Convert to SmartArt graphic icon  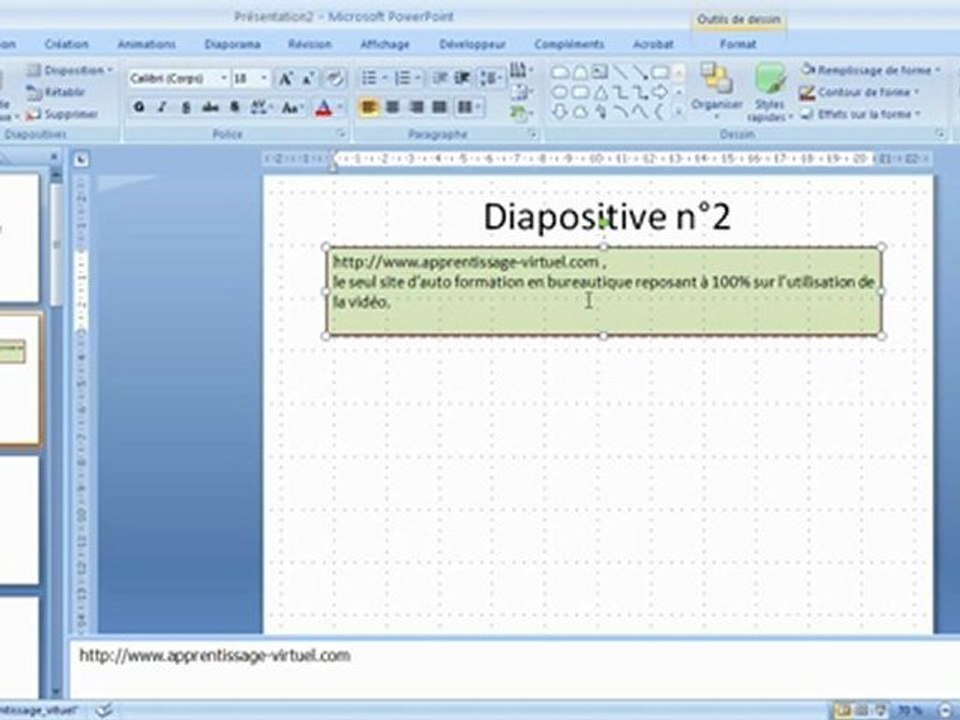[520, 113]
